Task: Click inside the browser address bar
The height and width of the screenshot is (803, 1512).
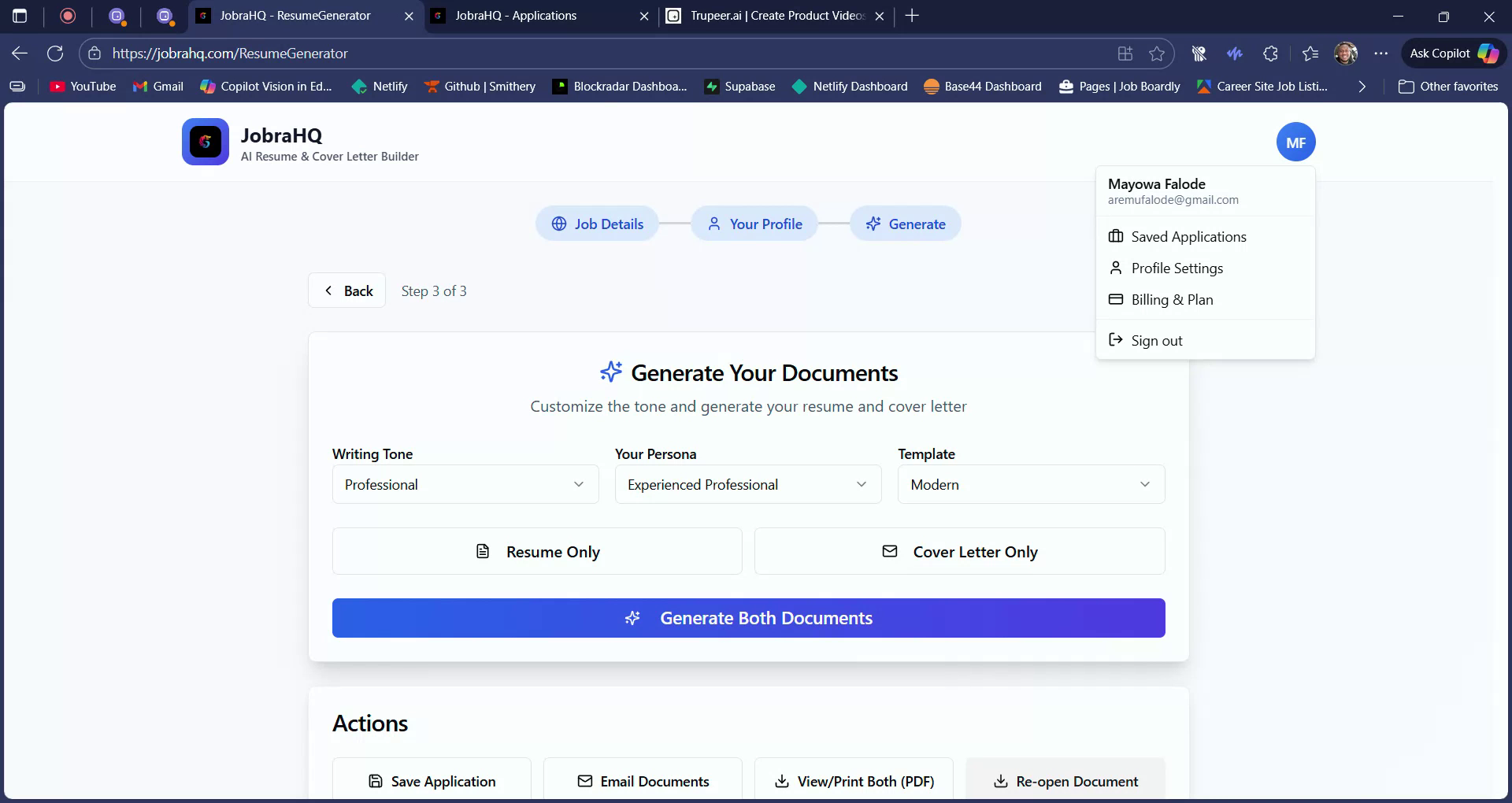Action: 551,53
